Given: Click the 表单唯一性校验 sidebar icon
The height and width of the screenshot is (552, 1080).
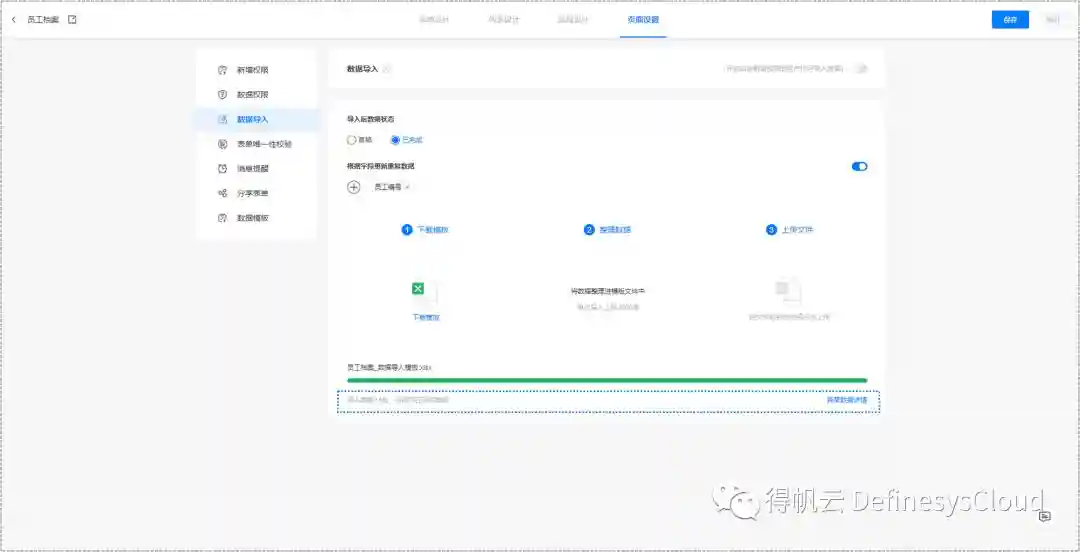Looking at the screenshot, I should (223, 144).
